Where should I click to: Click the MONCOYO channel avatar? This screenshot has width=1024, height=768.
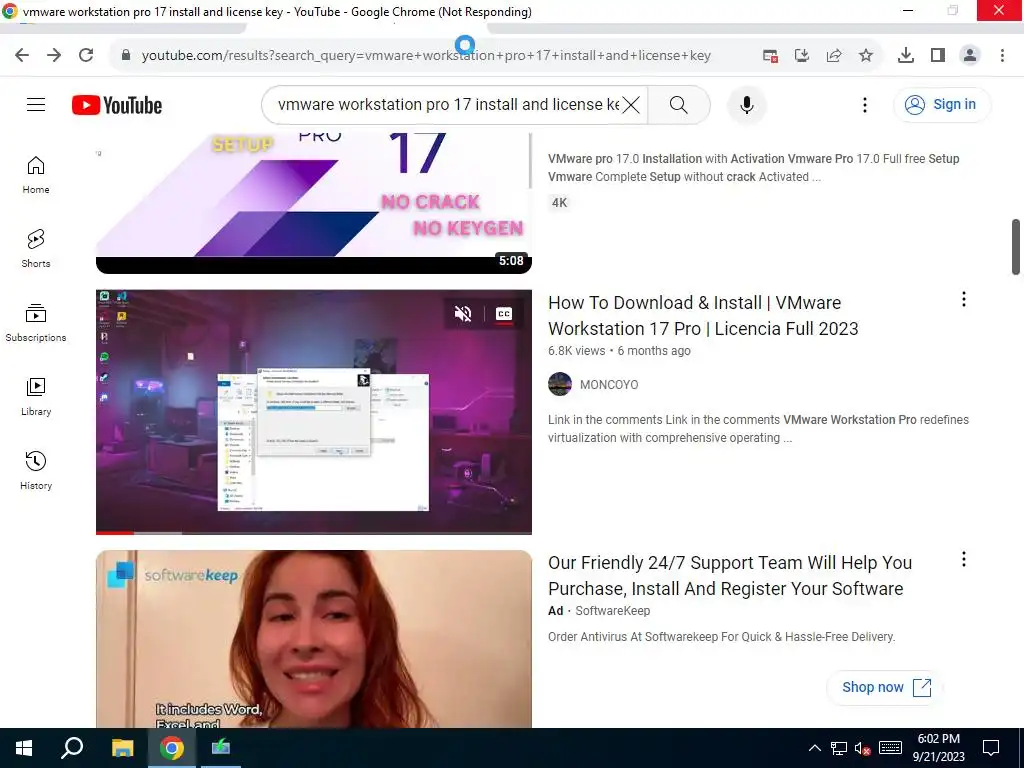(x=560, y=384)
